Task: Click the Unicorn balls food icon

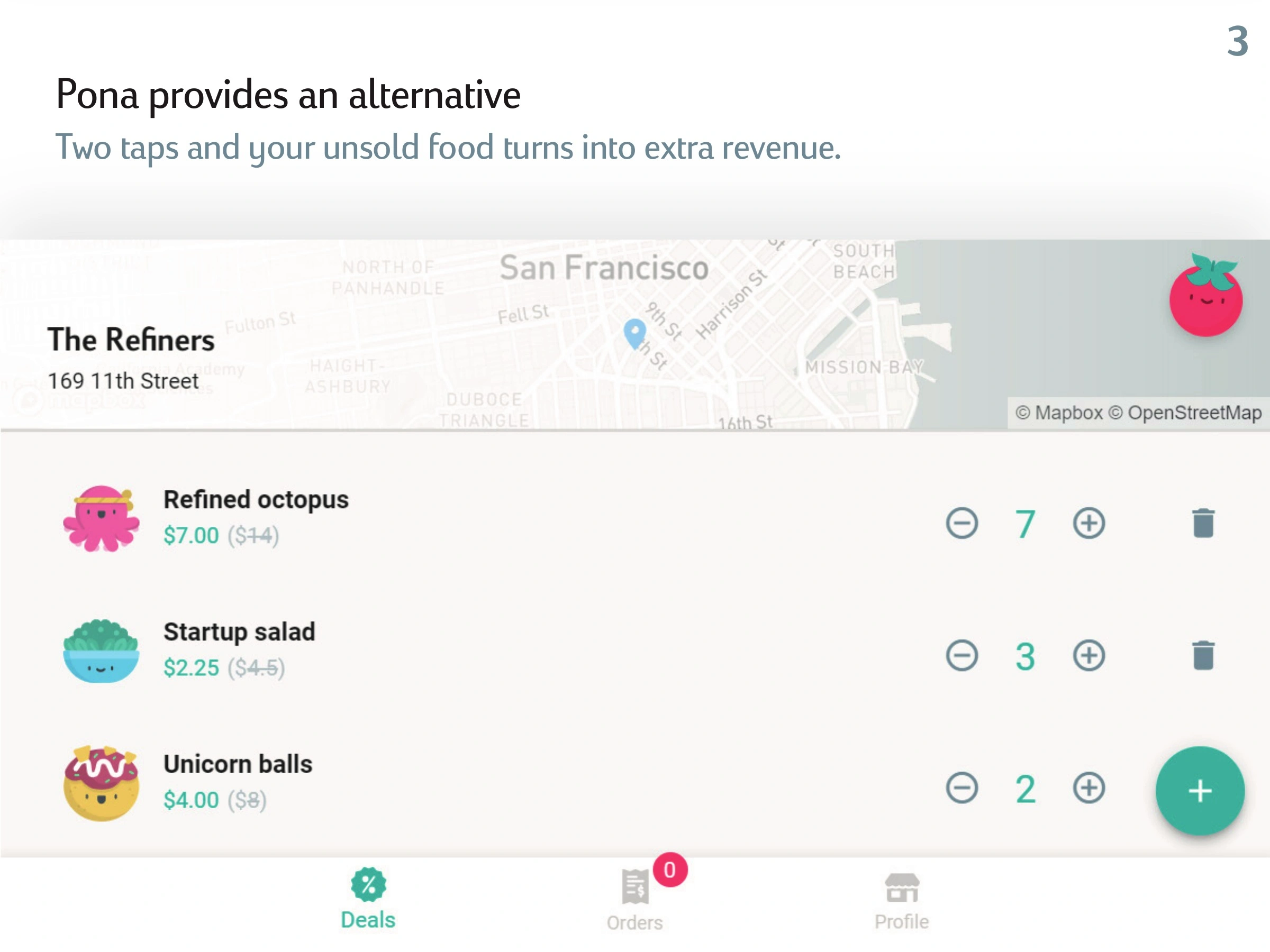Action: pyautogui.click(x=101, y=783)
